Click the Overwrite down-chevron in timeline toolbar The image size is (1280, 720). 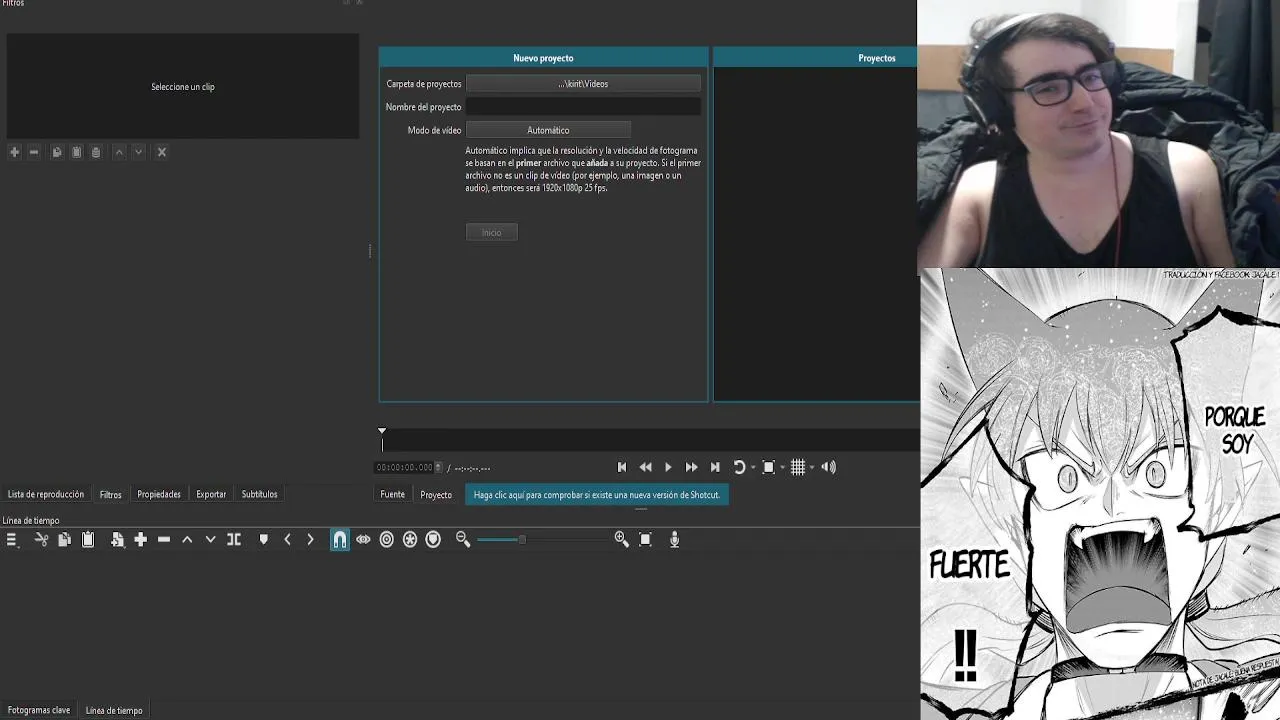210,539
